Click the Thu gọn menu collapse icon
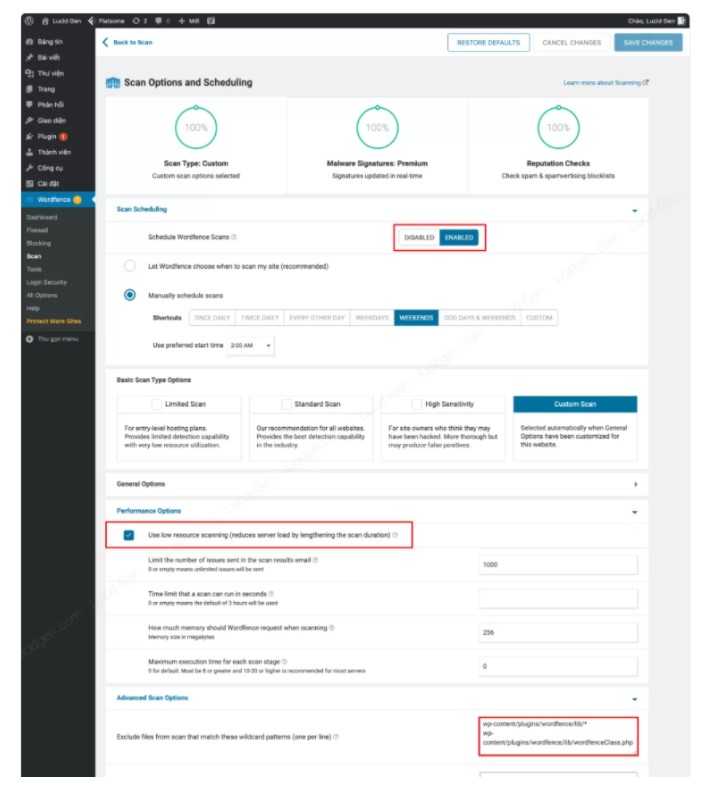Viewport: 705px width, 789px height. pos(30,339)
